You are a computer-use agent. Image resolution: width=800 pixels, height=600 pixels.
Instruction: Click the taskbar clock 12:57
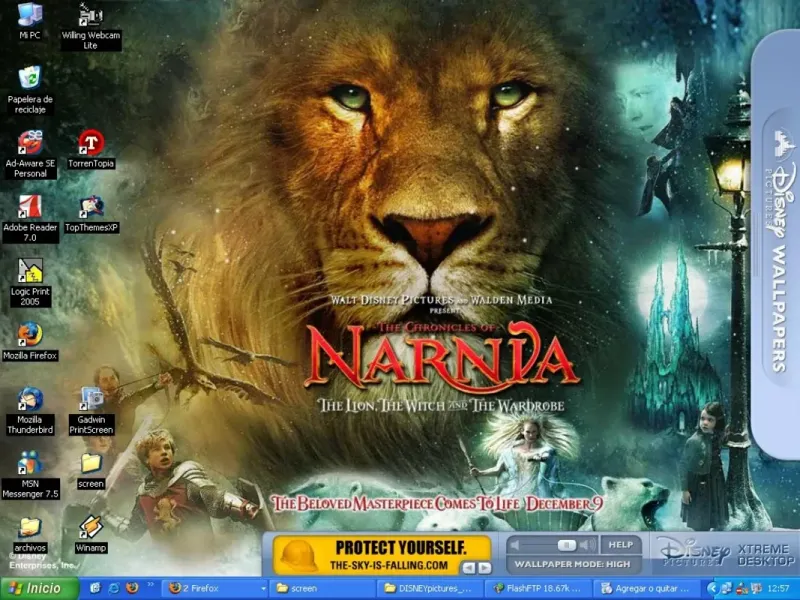point(778,589)
